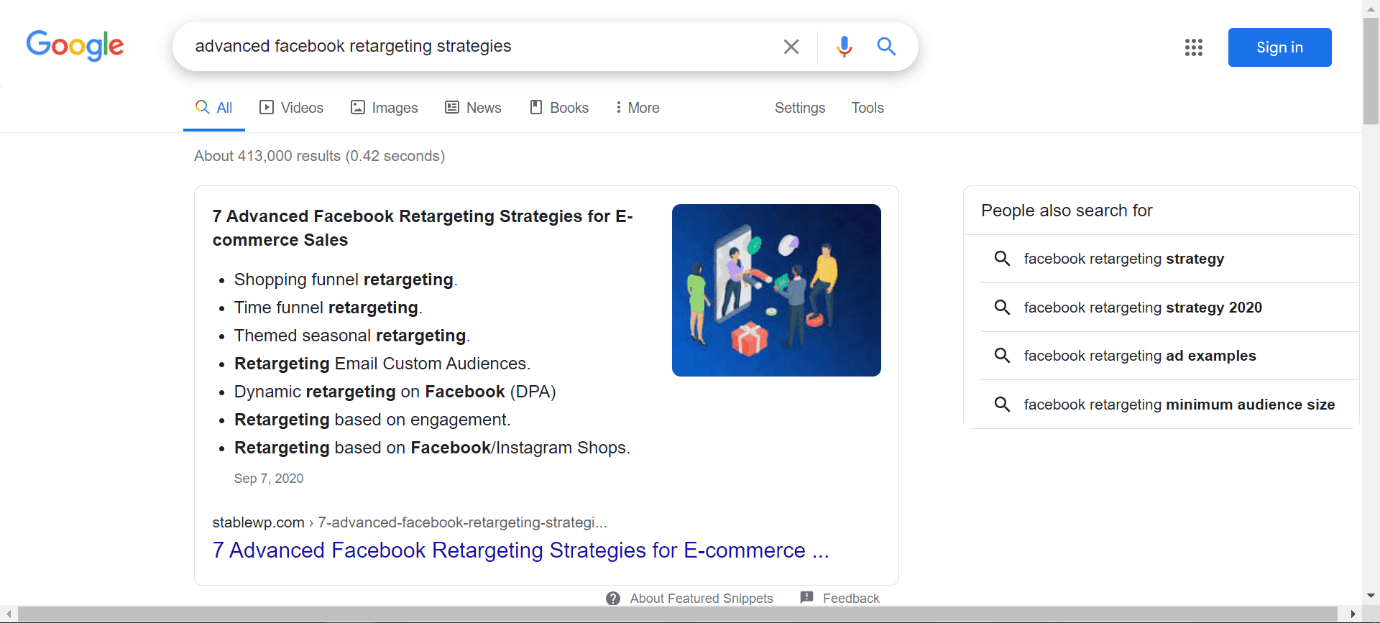Click the horizontal scrollbar left arrow

pyautogui.click(x=8, y=614)
